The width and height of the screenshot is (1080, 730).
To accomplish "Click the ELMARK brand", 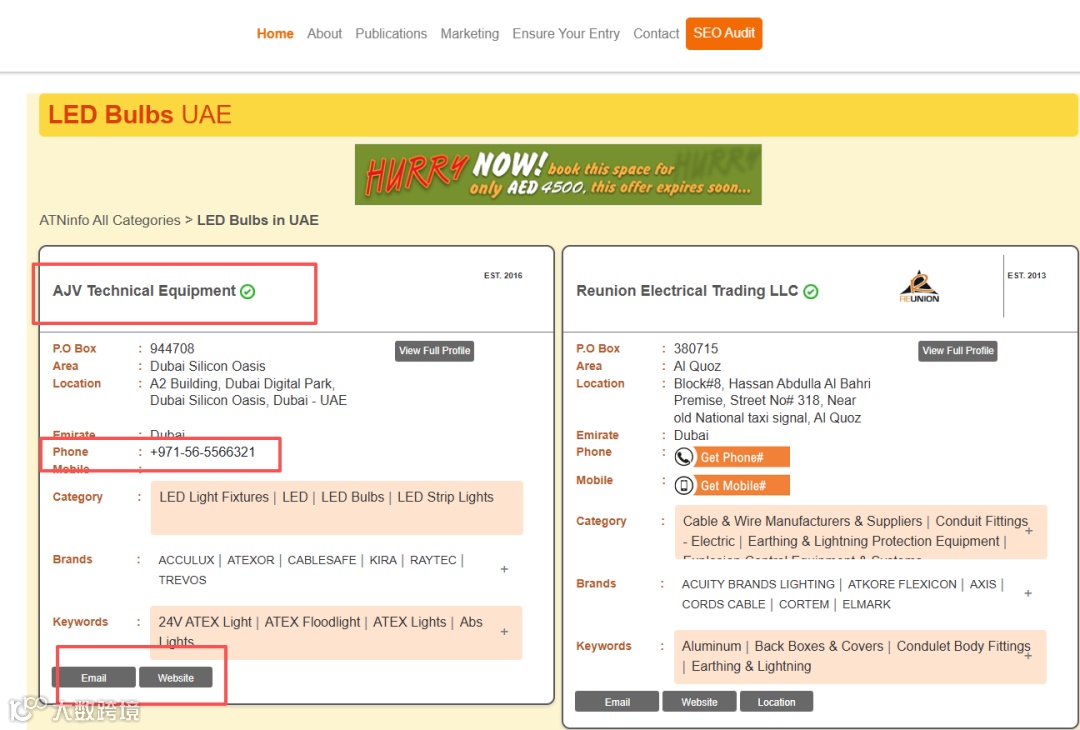I will click(x=866, y=605).
